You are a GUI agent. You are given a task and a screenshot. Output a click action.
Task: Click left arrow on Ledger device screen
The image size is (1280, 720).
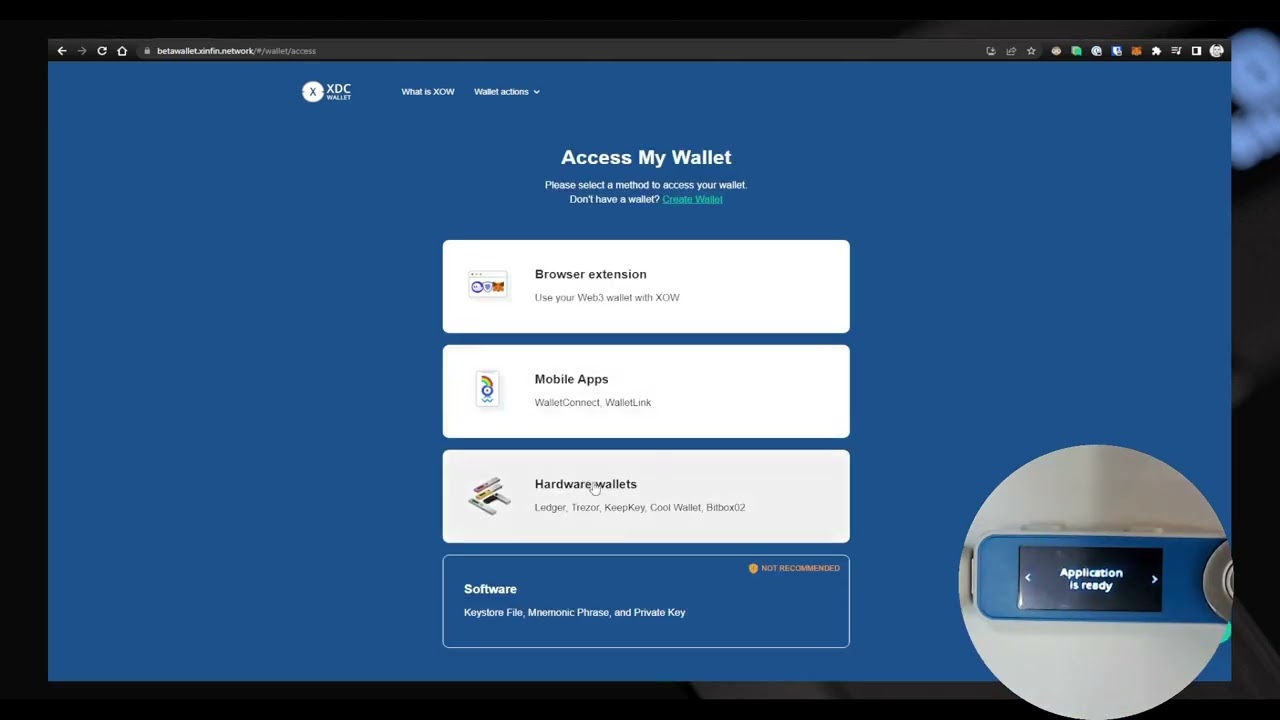pos(1028,578)
